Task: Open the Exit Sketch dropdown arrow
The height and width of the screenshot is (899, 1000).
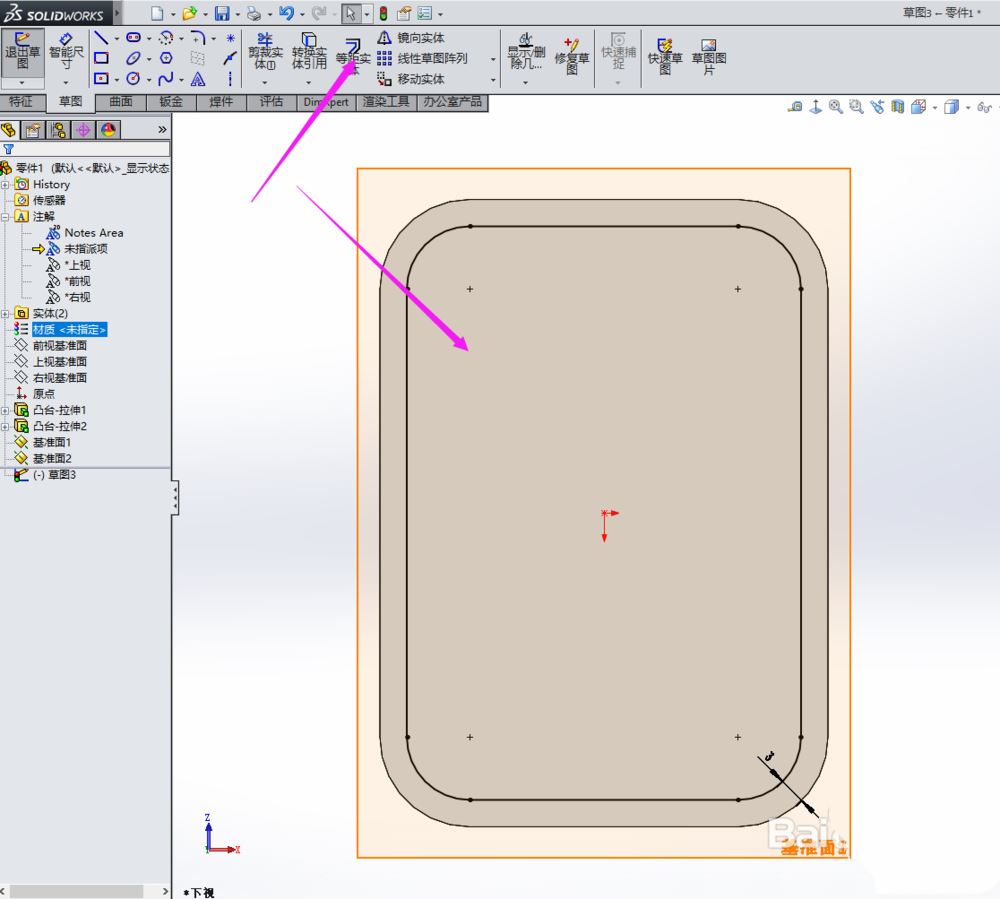Action: 22,83
